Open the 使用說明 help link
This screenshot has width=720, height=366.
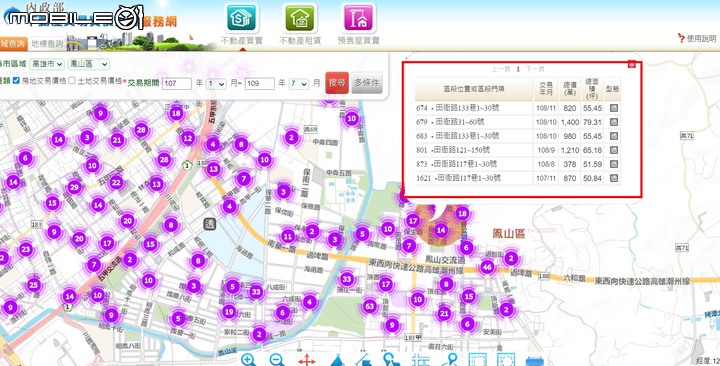[x=697, y=38]
